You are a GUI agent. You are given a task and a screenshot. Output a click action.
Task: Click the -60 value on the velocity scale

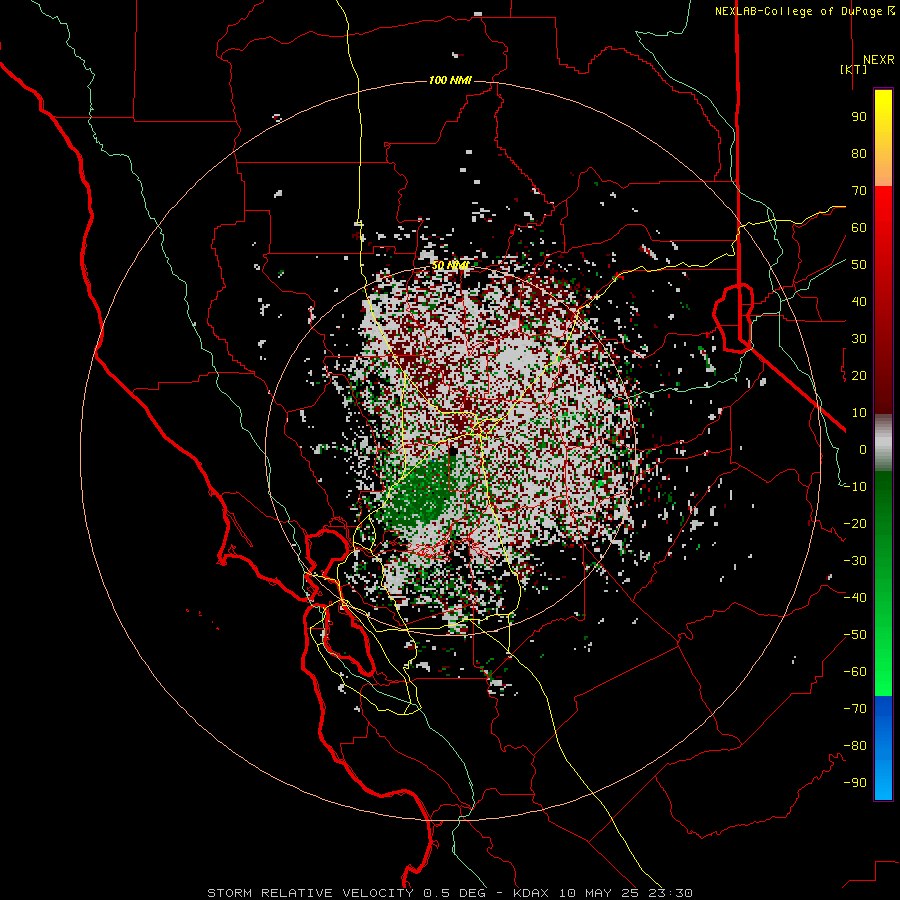point(855,672)
